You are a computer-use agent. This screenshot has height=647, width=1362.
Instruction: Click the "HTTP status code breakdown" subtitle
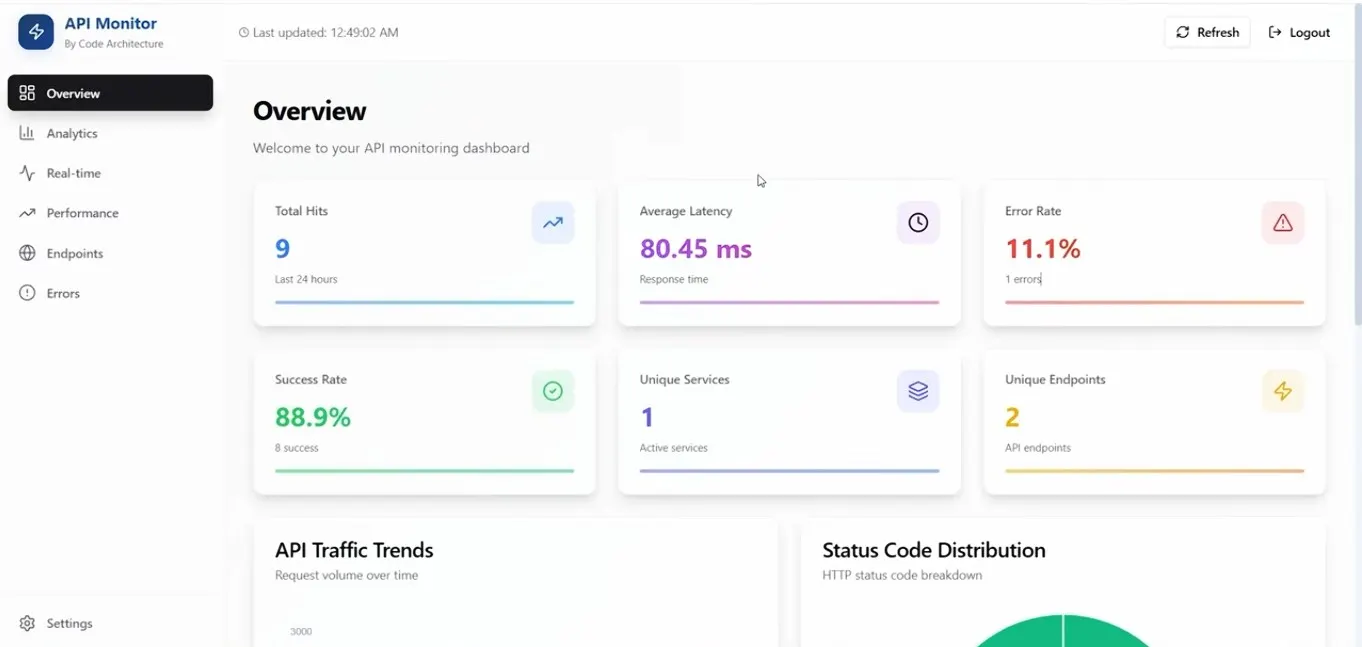[902, 575]
